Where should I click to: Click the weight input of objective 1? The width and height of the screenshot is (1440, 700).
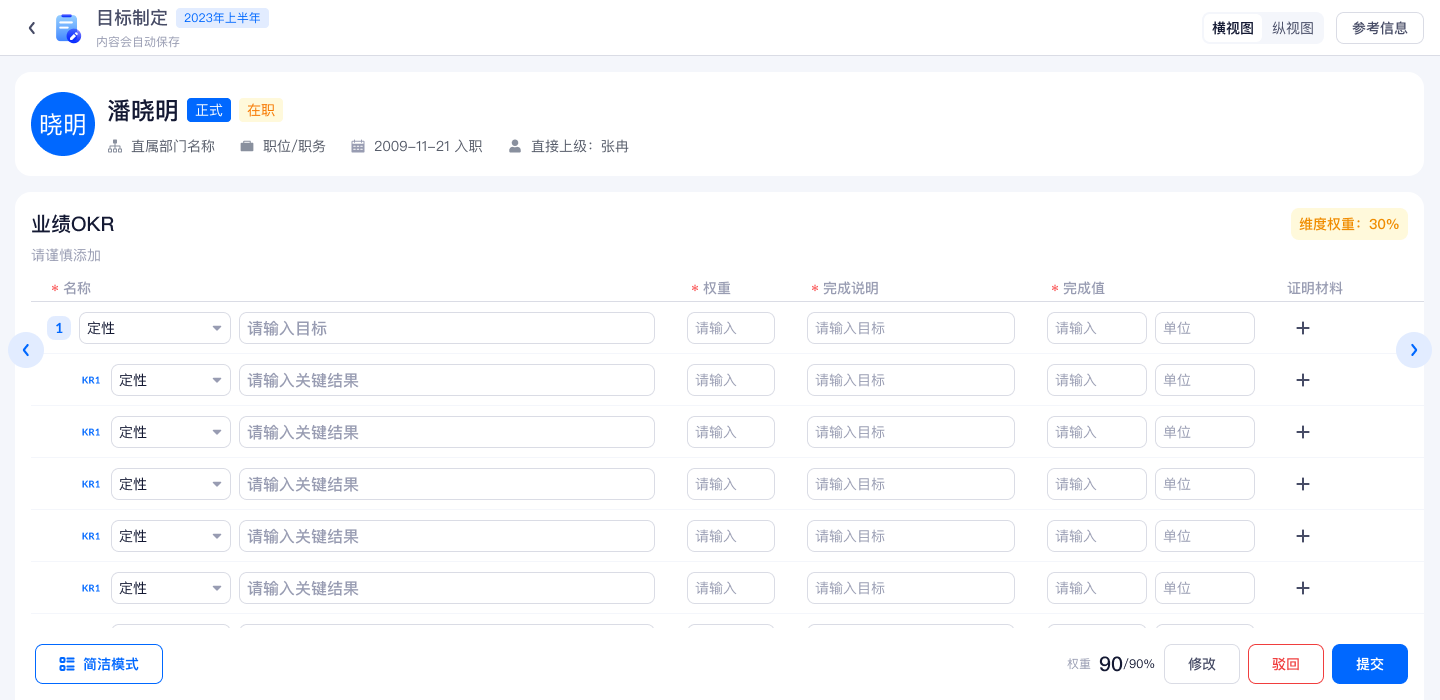[x=730, y=328]
